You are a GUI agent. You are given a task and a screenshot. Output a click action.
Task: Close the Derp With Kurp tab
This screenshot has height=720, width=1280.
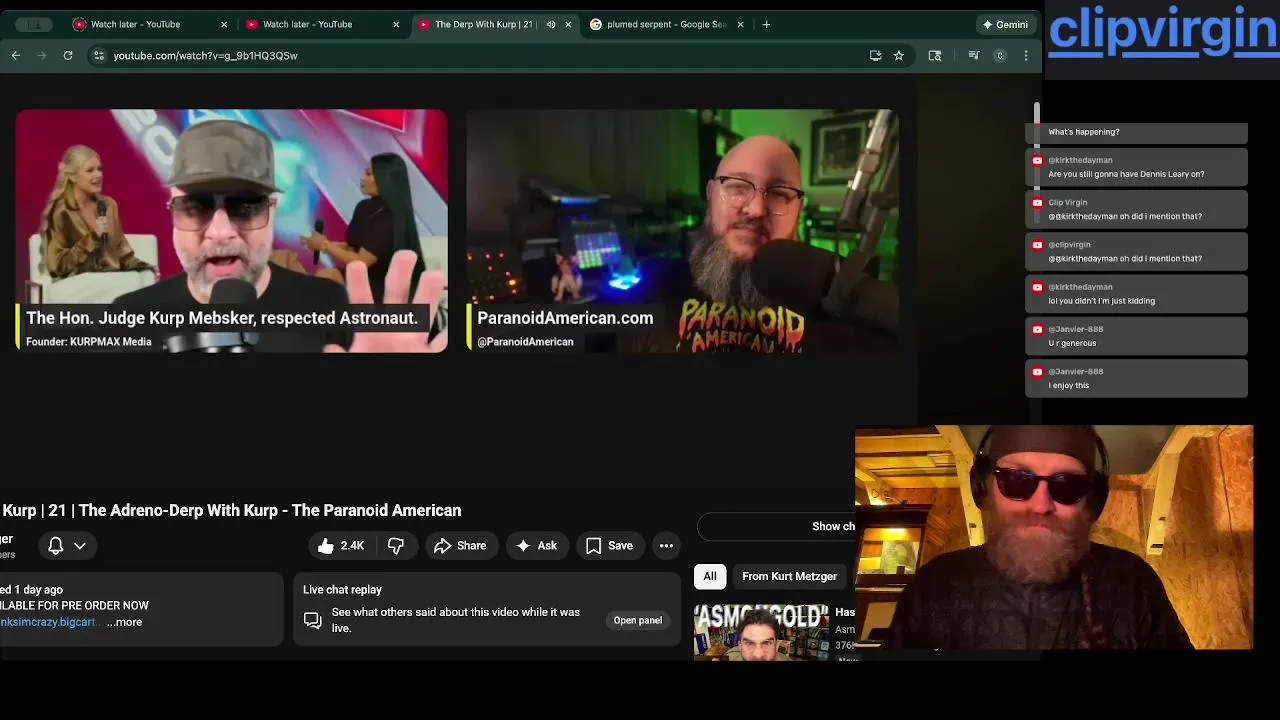coord(568,24)
